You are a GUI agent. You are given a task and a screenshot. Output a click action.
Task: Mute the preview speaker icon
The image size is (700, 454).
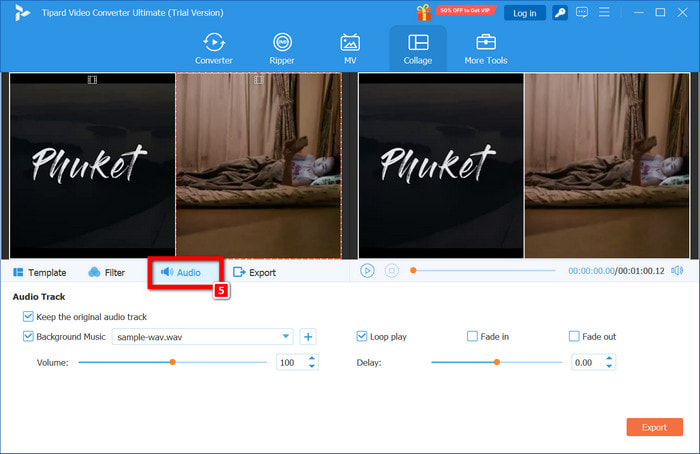click(x=677, y=271)
